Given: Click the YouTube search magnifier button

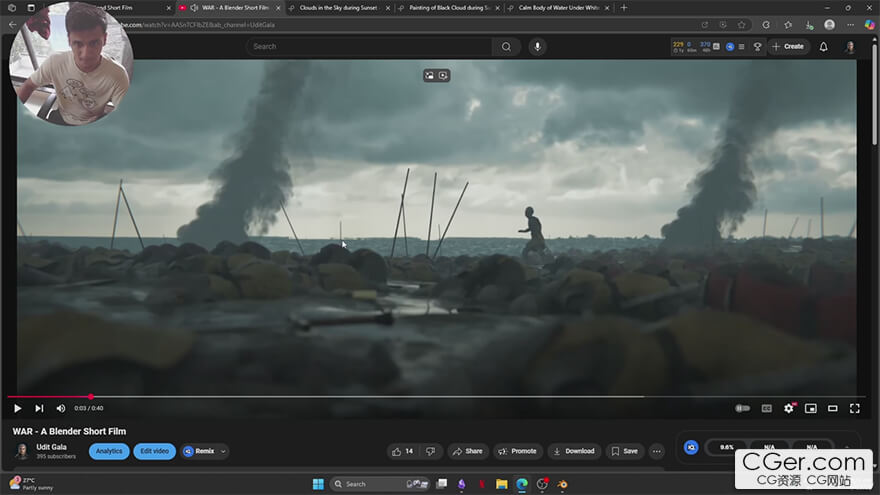Looking at the screenshot, I should 506,47.
